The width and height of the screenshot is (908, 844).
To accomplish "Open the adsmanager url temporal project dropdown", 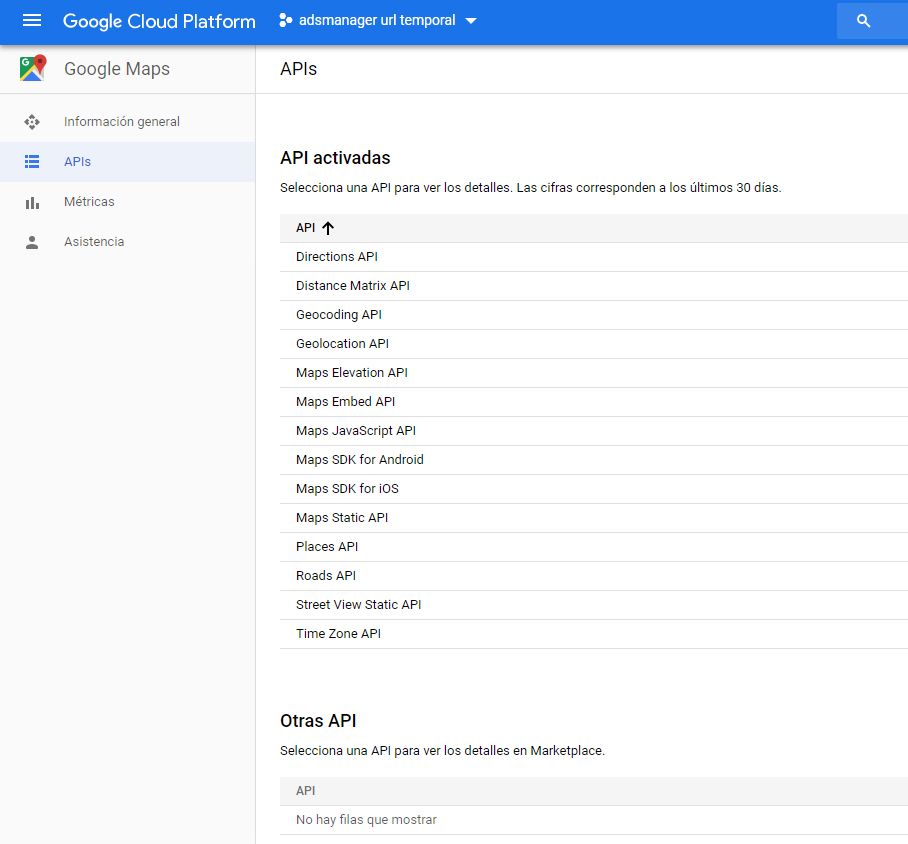I will coord(378,20).
